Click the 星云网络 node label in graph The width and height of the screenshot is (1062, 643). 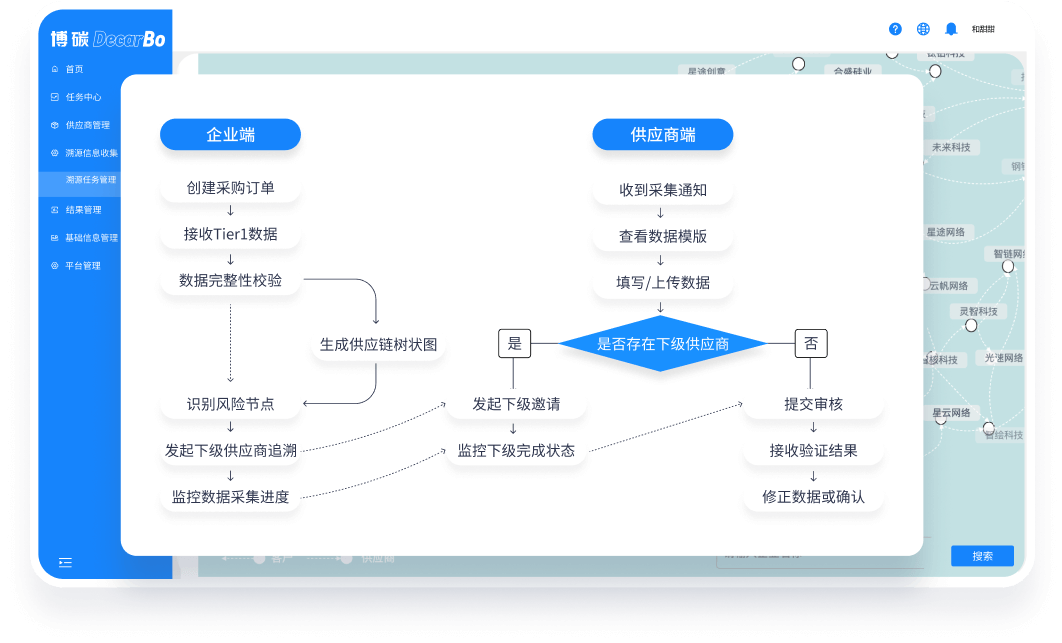(951, 412)
